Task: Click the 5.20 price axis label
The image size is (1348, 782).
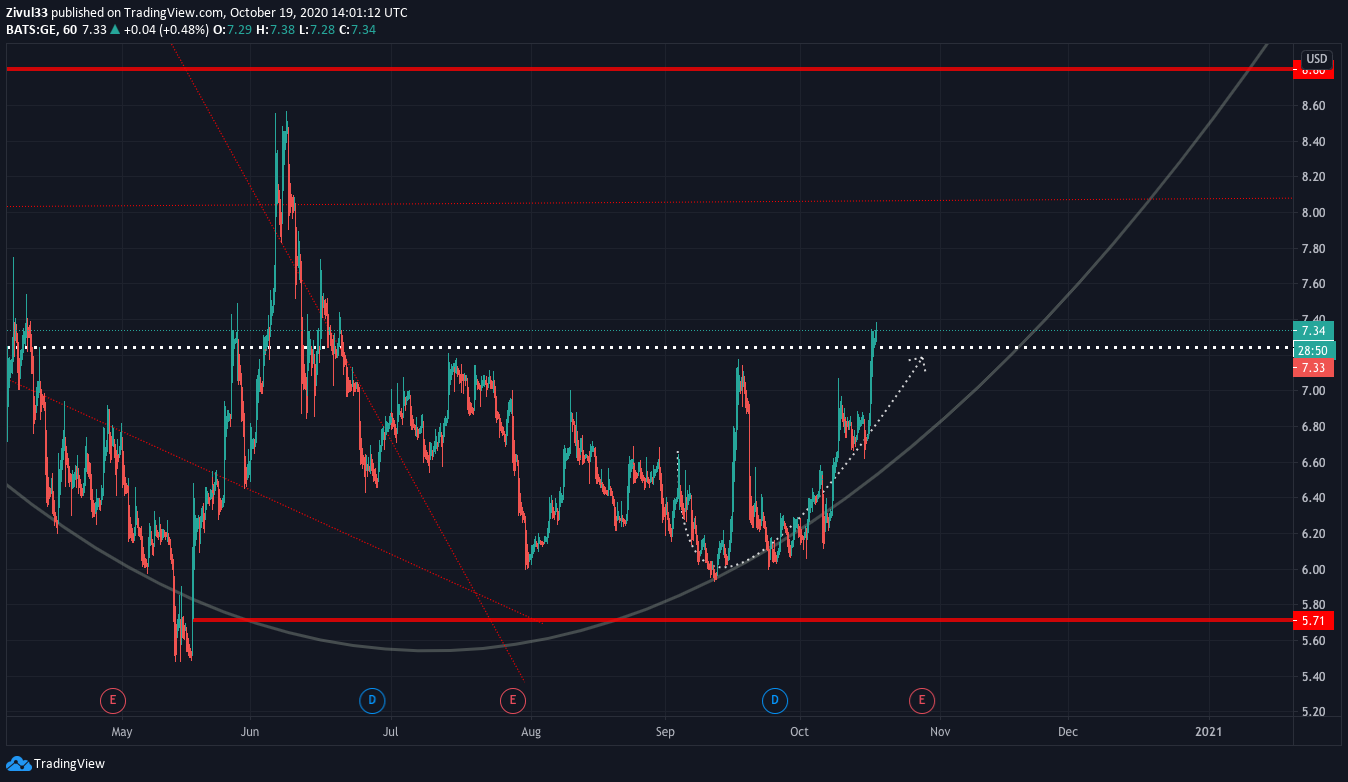Action: 1313,712
